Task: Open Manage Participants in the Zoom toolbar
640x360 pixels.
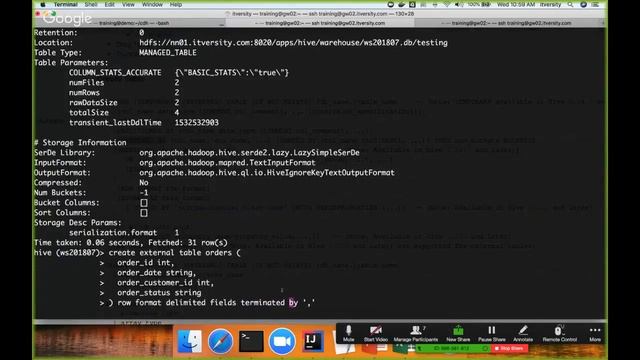Action: pyautogui.click(x=416, y=333)
